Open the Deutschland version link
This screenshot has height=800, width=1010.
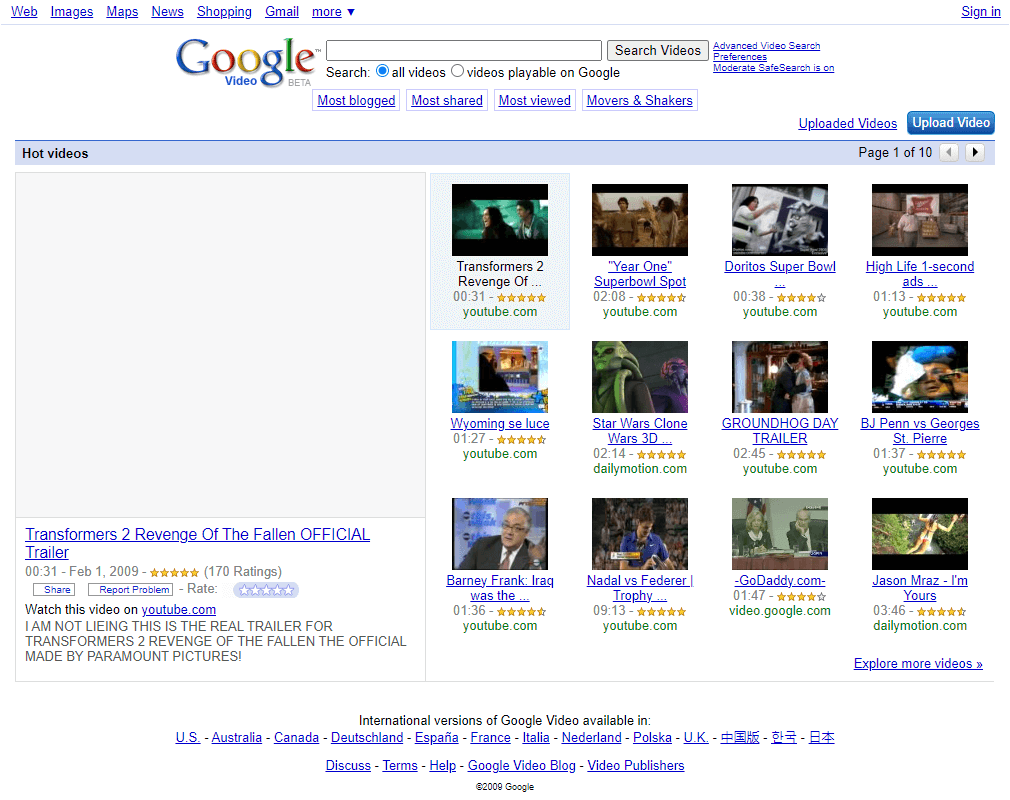[367, 738]
